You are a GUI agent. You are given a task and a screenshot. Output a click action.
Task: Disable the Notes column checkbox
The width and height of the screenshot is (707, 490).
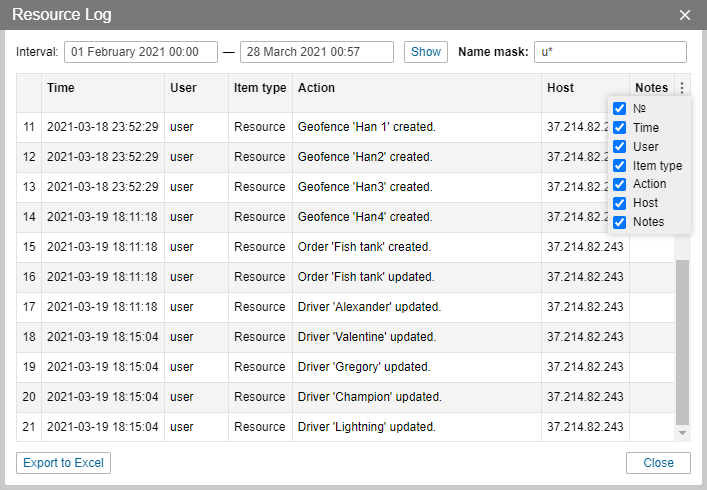tap(620, 222)
